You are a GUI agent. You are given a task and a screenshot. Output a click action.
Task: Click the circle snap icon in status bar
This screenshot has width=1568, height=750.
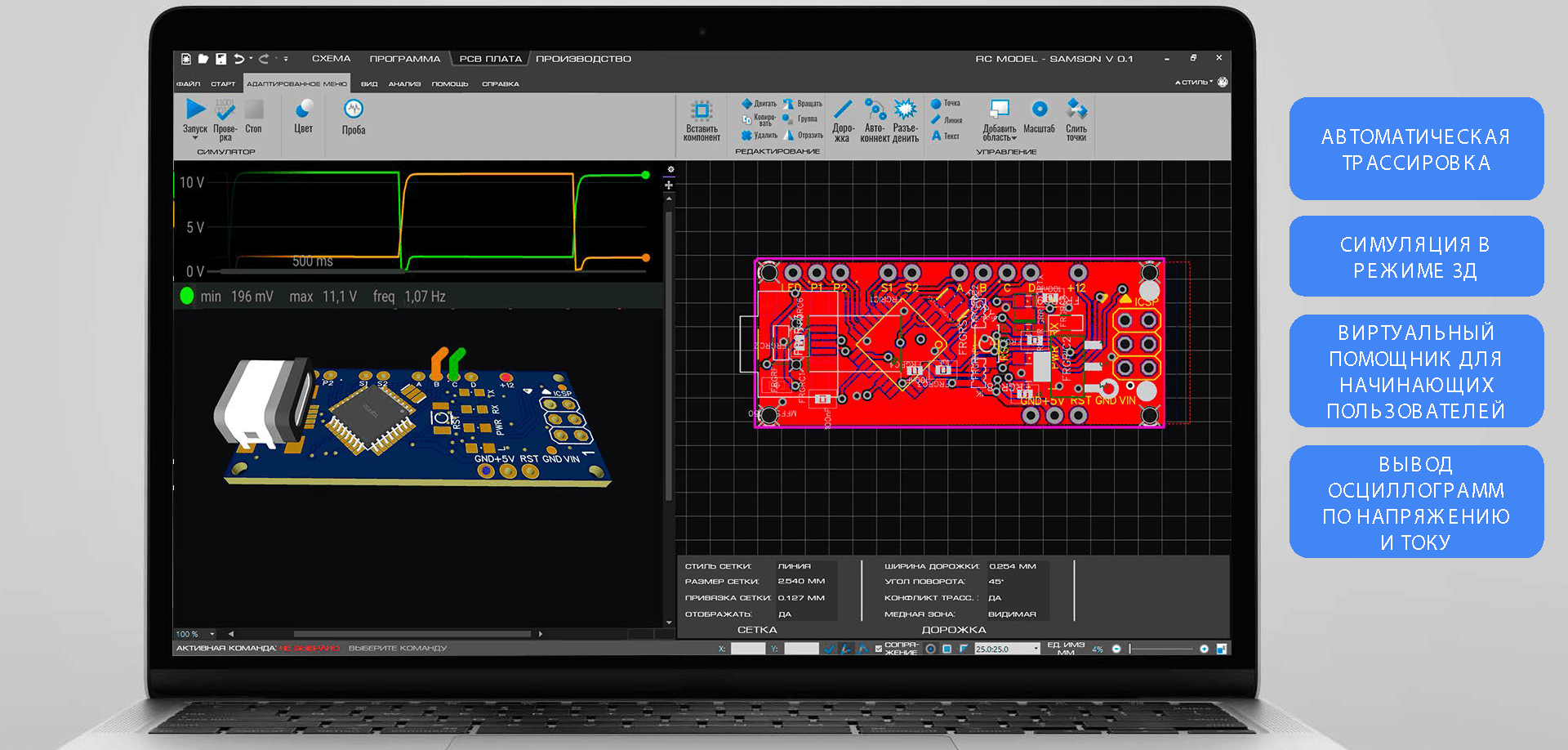click(x=930, y=649)
